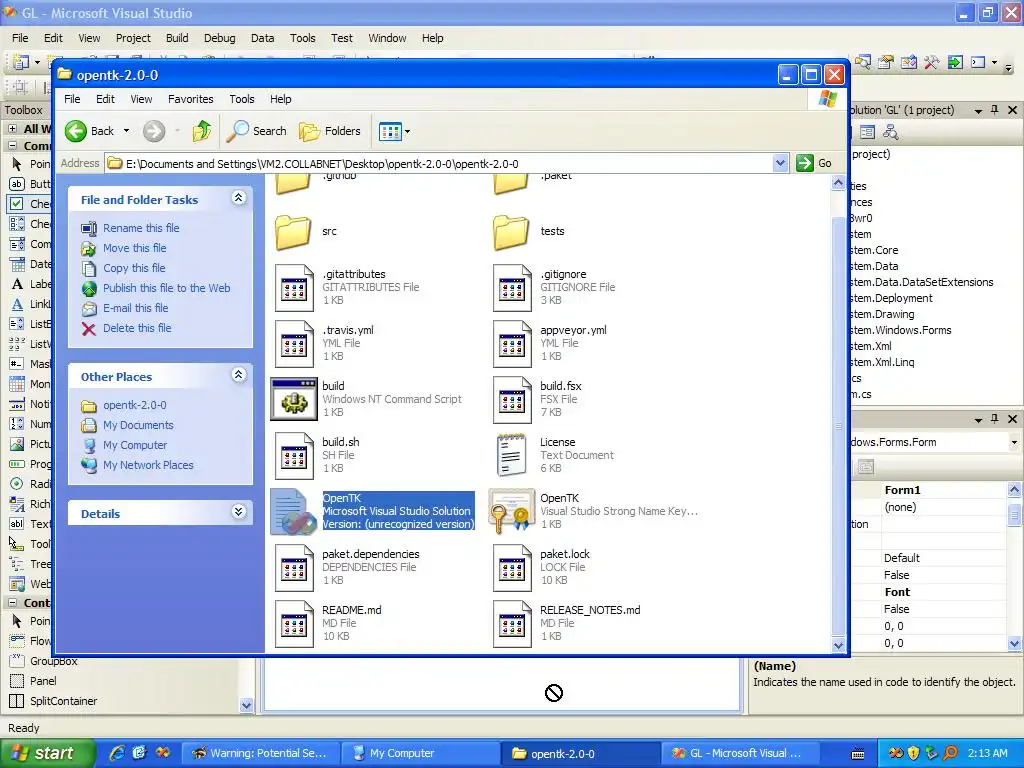Click the Windows Start button

[47, 753]
